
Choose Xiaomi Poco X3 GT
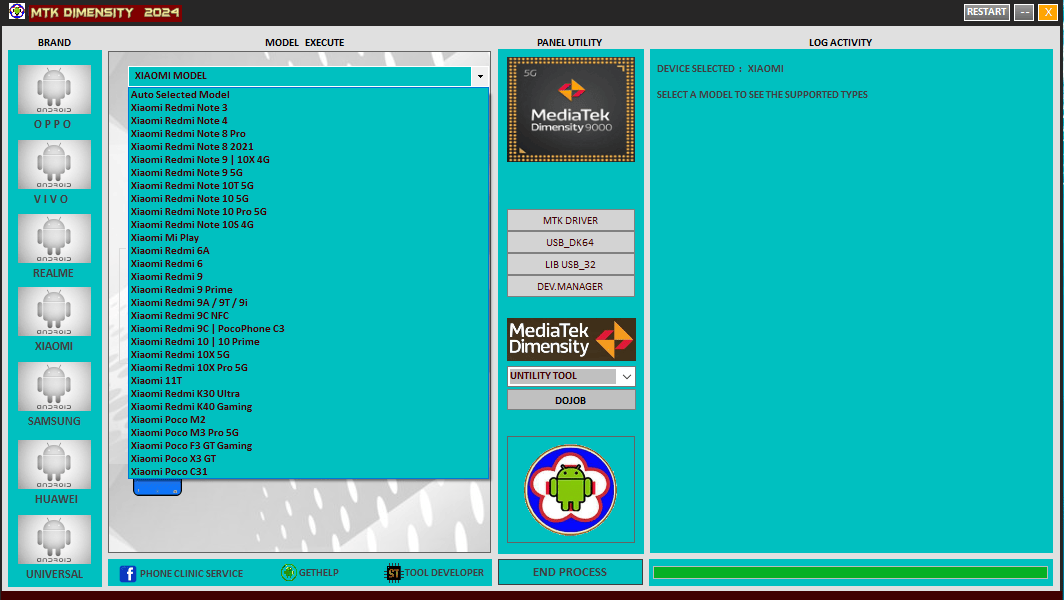(x=308, y=458)
